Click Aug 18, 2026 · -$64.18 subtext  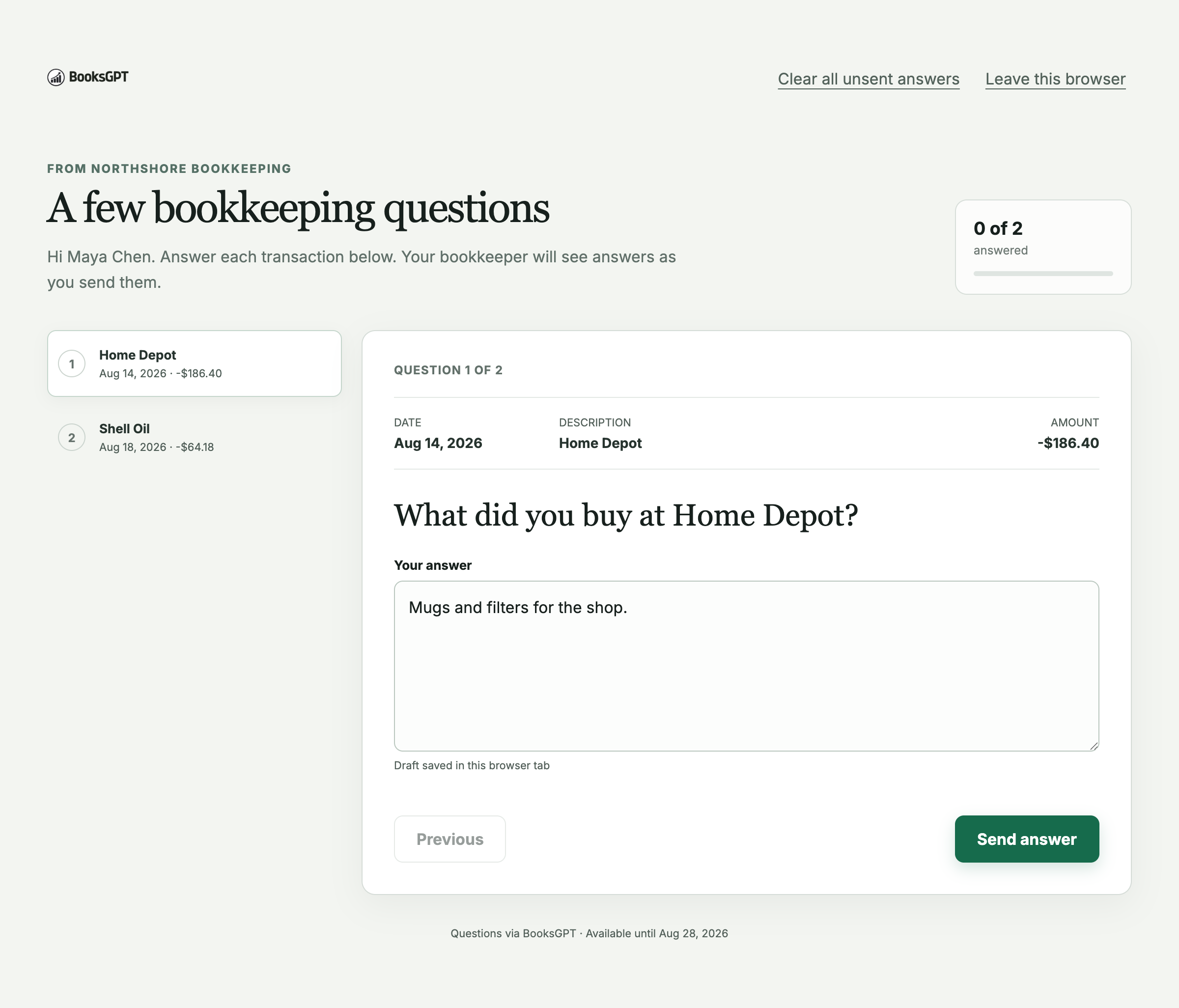tap(157, 447)
